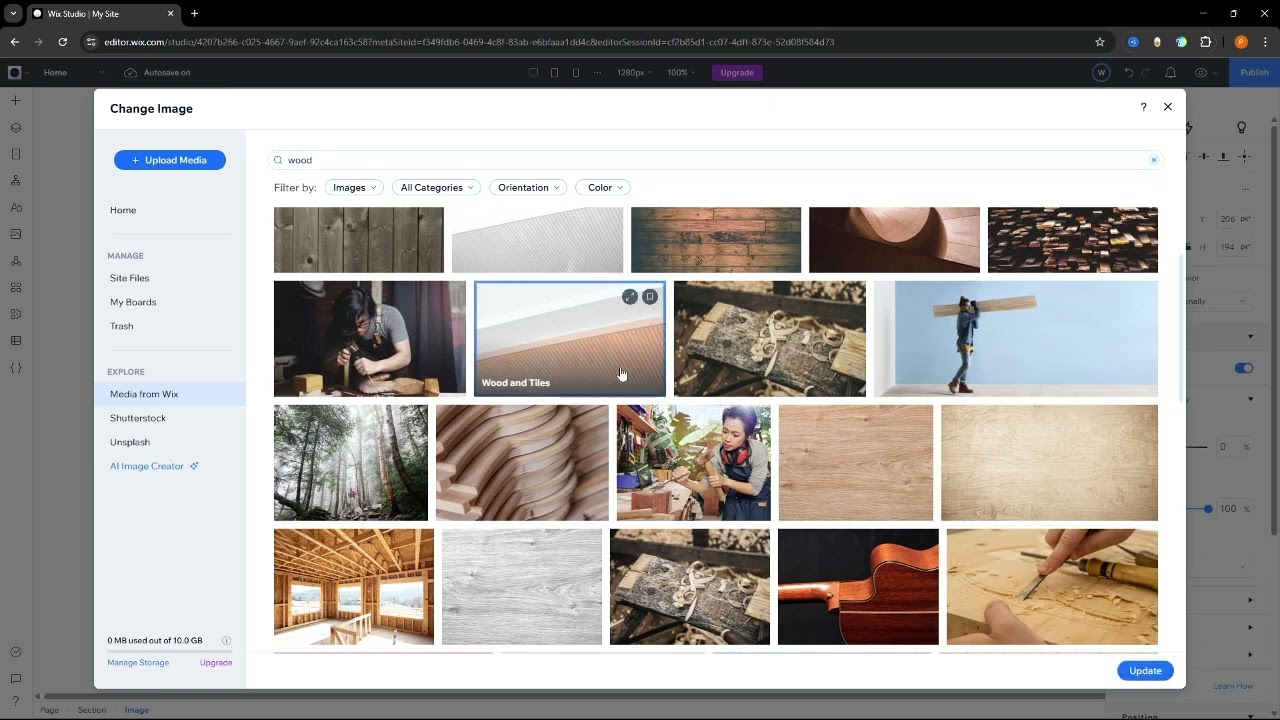
Task: Open the Color filter dropdown
Action: tap(602, 187)
